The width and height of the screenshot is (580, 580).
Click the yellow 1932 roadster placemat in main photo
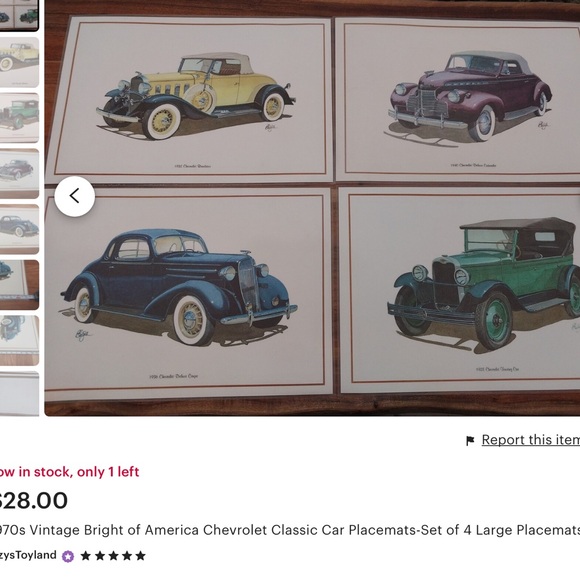click(x=189, y=99)
